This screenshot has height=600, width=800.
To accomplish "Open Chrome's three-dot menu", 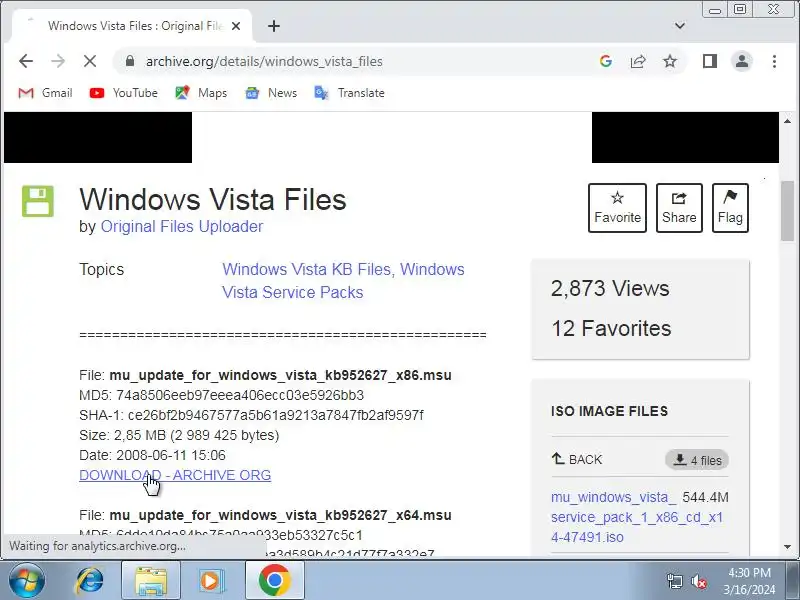I will [x=774, y=61].
